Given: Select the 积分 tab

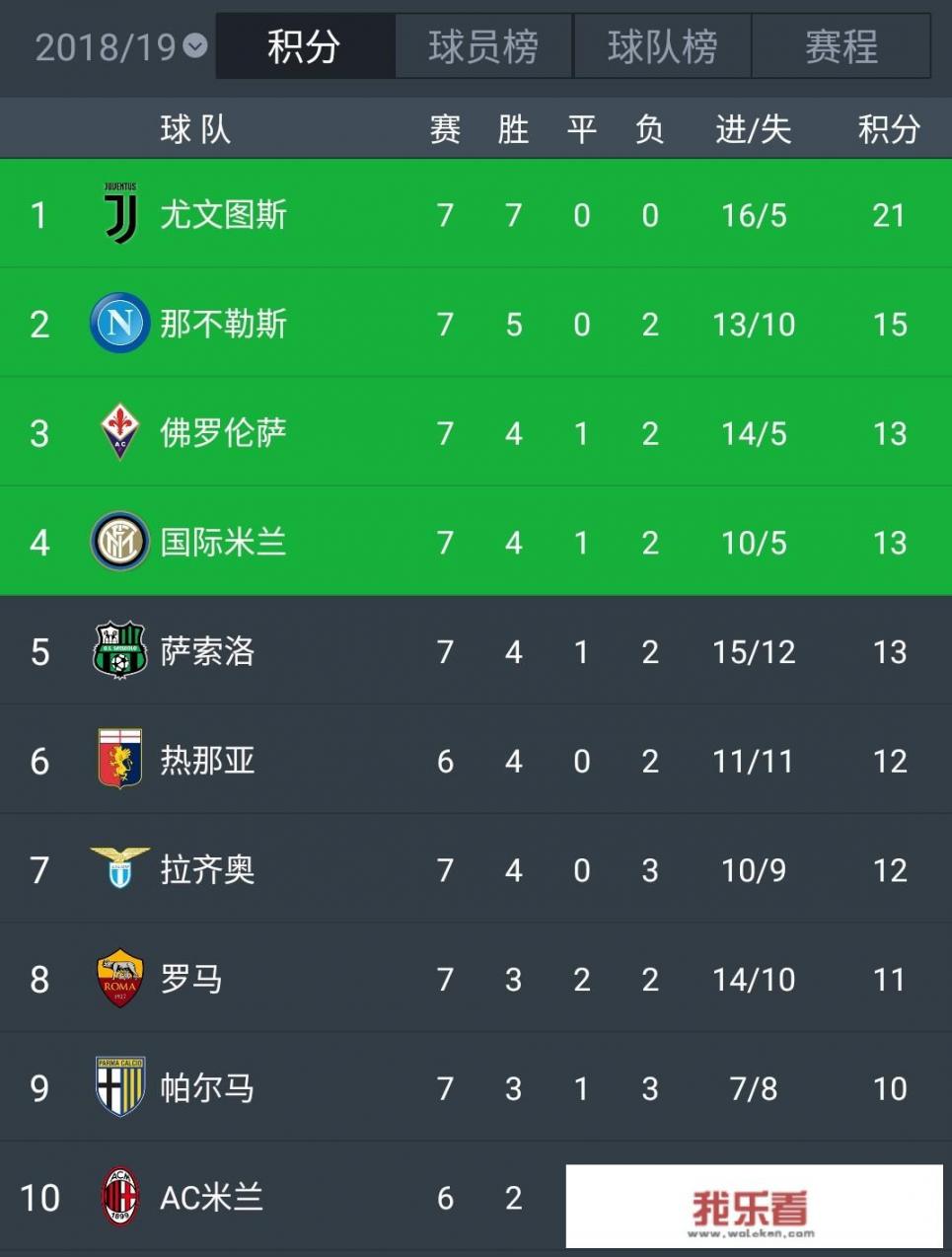Looking at the screenshot, I should click(x=305, y=46).
